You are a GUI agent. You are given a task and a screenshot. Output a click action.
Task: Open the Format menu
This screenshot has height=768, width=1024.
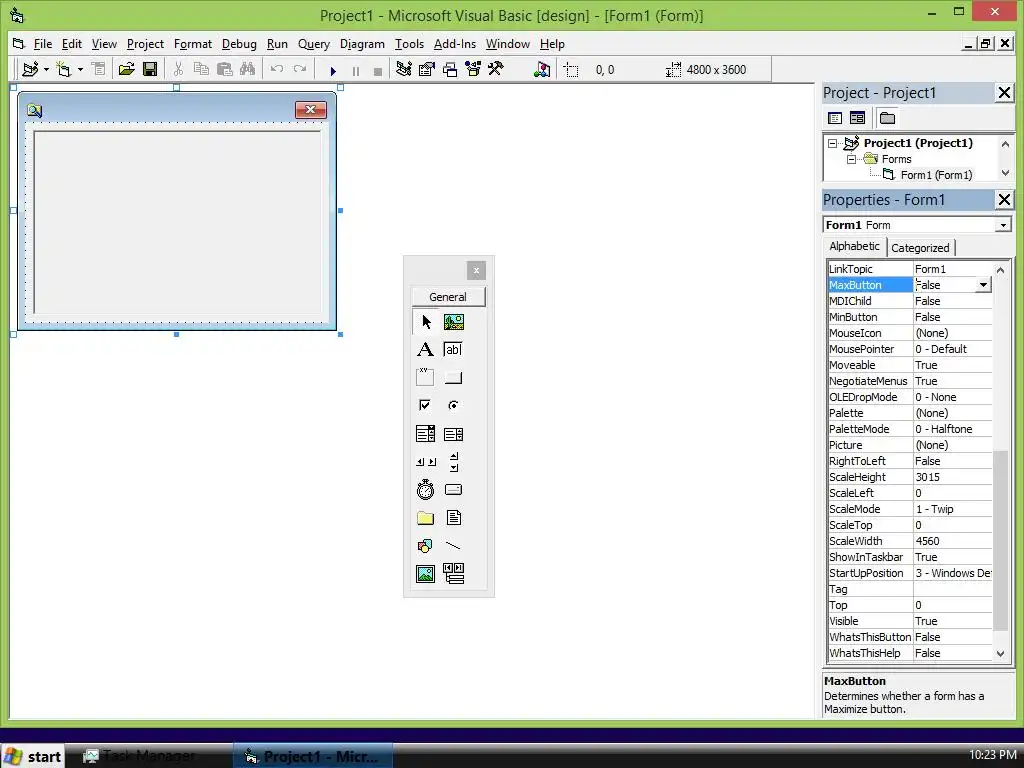click(193, 44)
